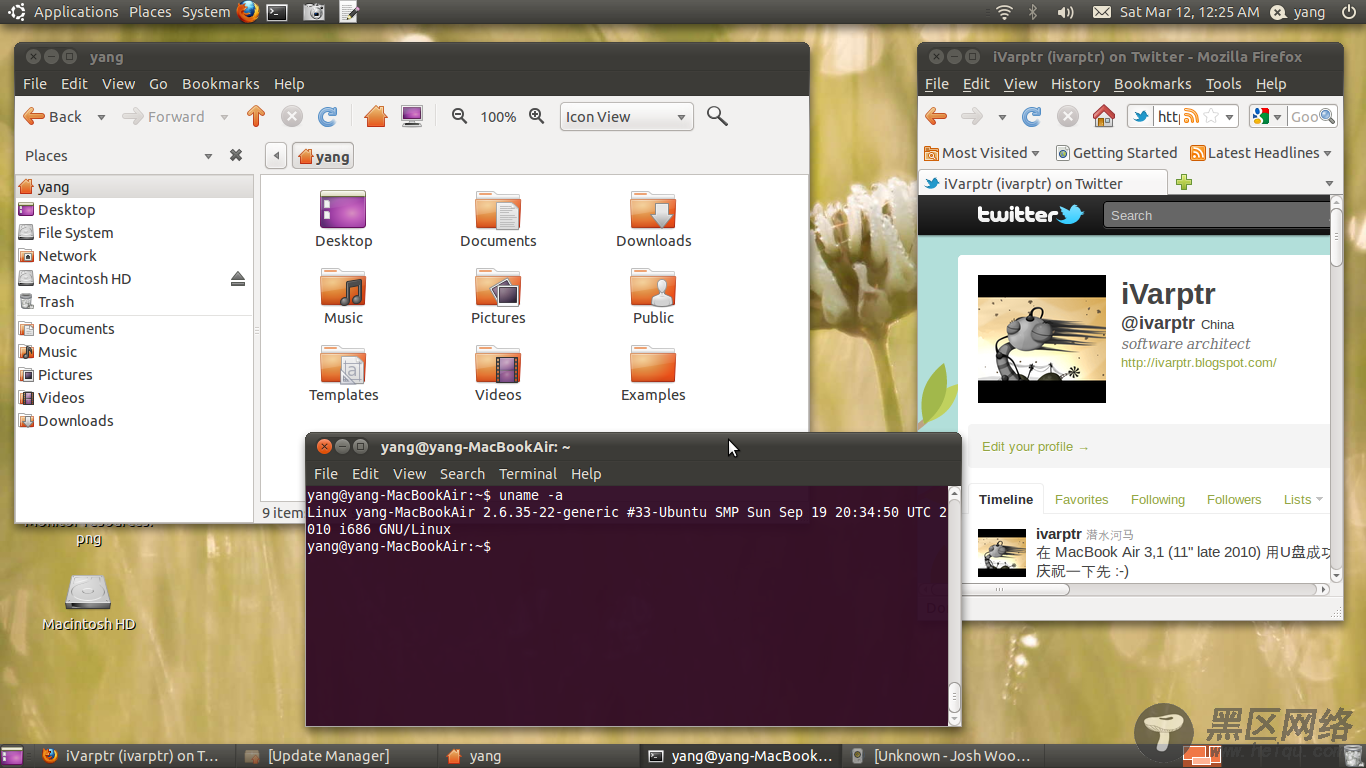The image size is (1366, 768).
Task: Click terminal window vertical scrollbar
Action: pyautogui.click(x=954, y=605)
